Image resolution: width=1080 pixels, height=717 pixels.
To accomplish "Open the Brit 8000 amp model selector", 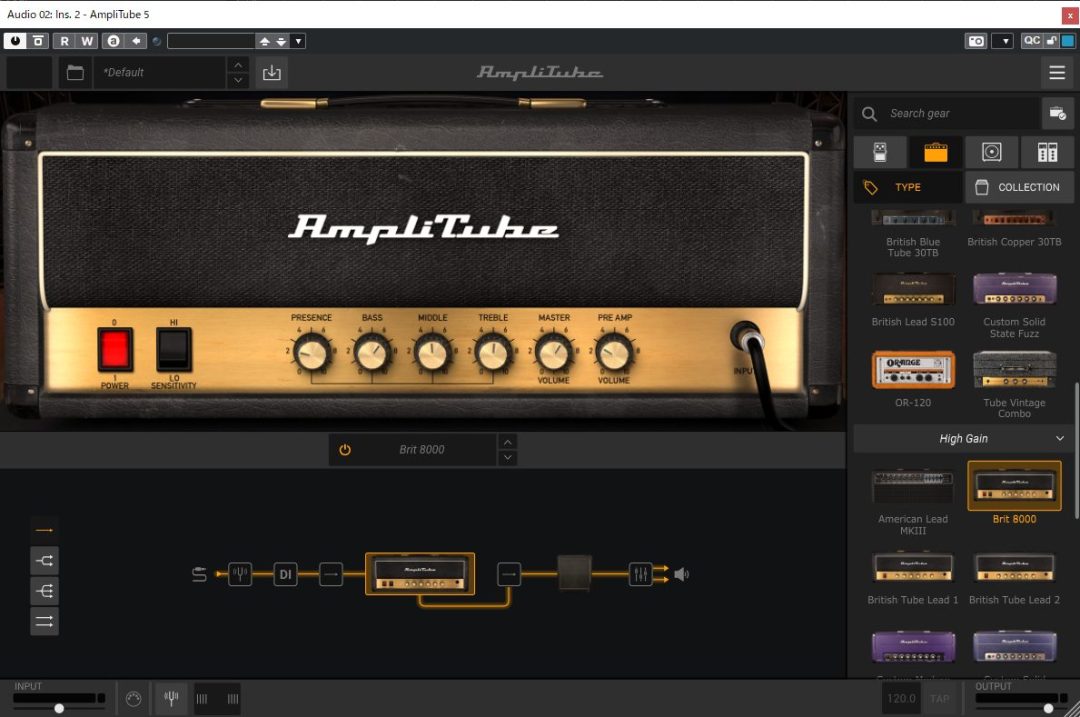I will (x=422, y=450).
